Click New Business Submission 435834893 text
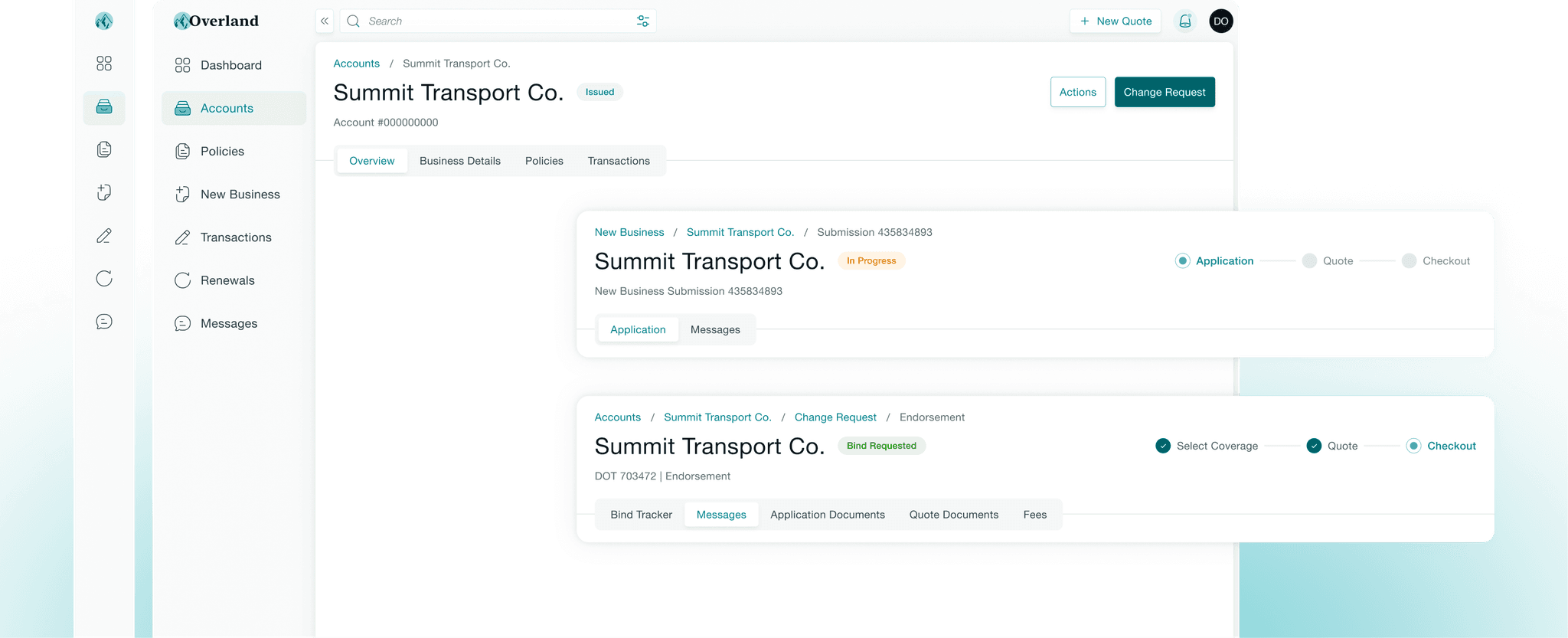The image size is (1568, 638). [x=688, y=291]
